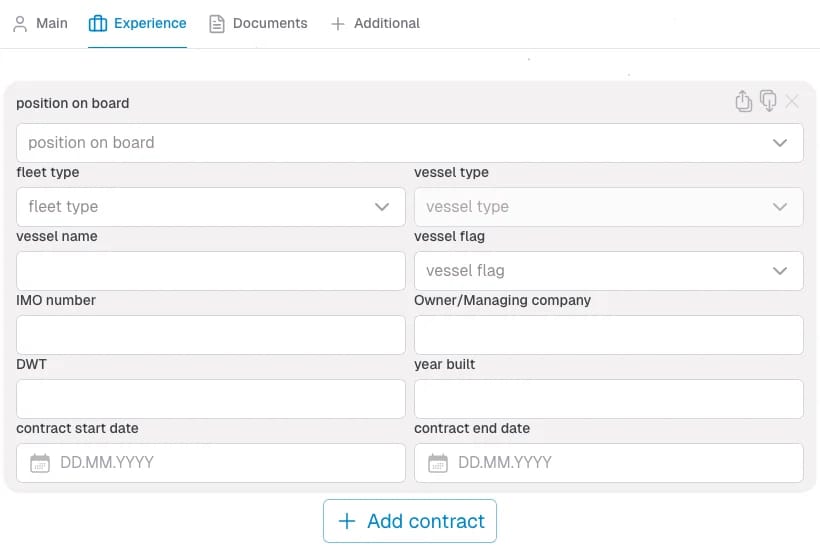Expand the position on board dropdown
Screen dimensions: 820x555
780,143
